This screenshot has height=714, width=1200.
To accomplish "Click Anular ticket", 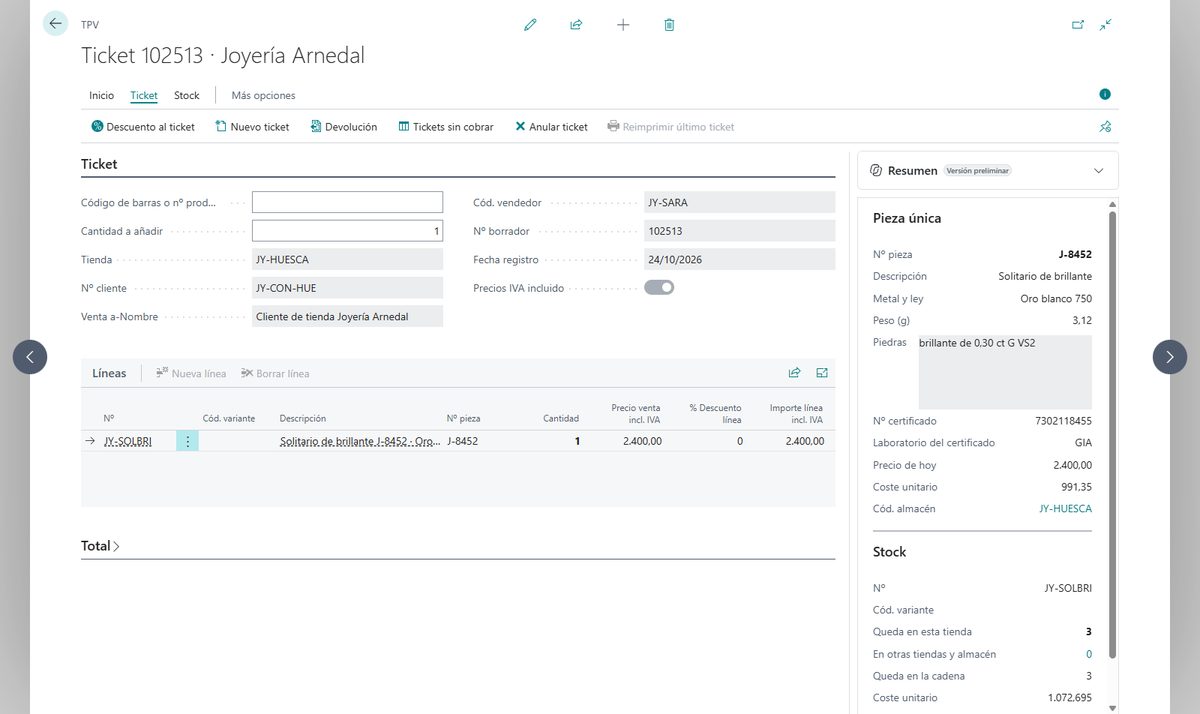I will pyautogui.click(x=551, y=127).
